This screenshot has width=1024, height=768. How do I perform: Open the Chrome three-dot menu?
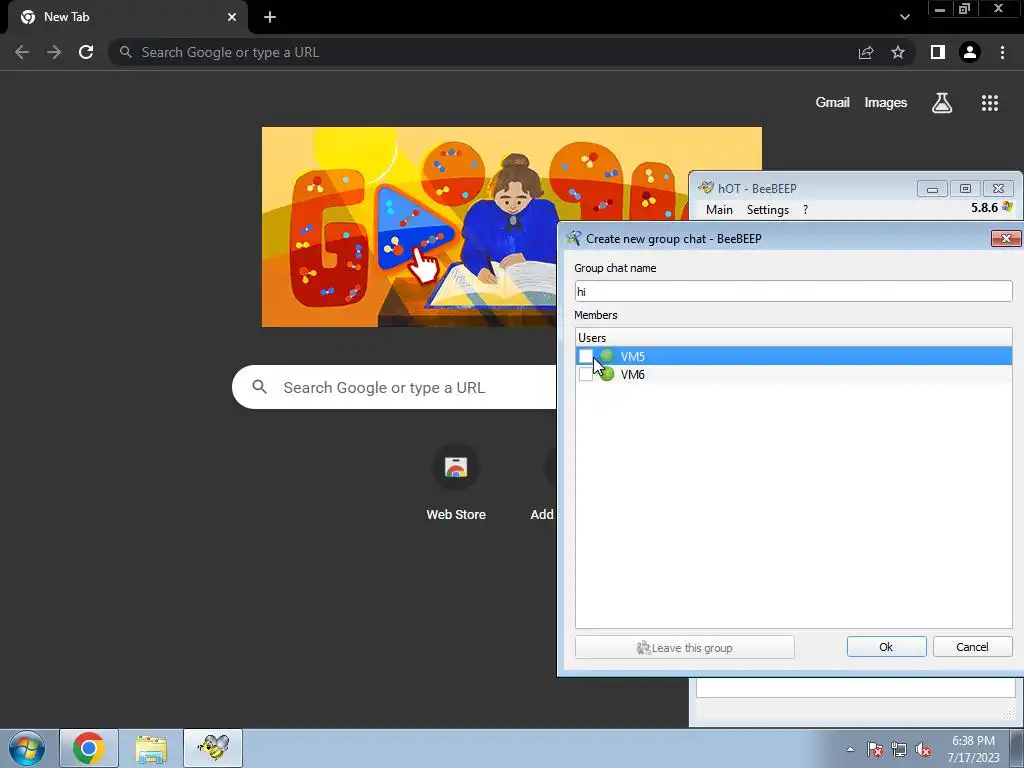1002,52
